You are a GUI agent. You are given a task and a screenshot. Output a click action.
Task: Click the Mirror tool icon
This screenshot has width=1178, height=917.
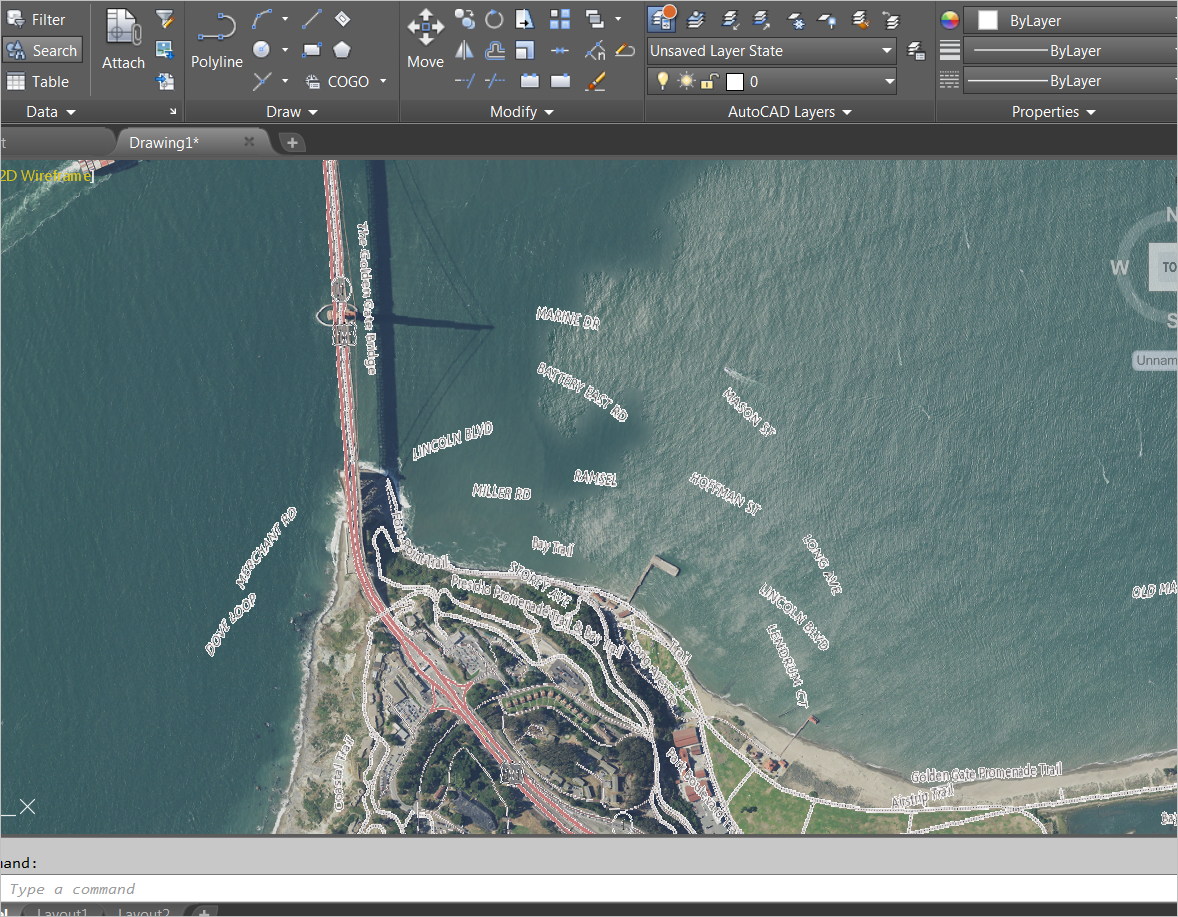pyautogui.click(x=464, y=50)
